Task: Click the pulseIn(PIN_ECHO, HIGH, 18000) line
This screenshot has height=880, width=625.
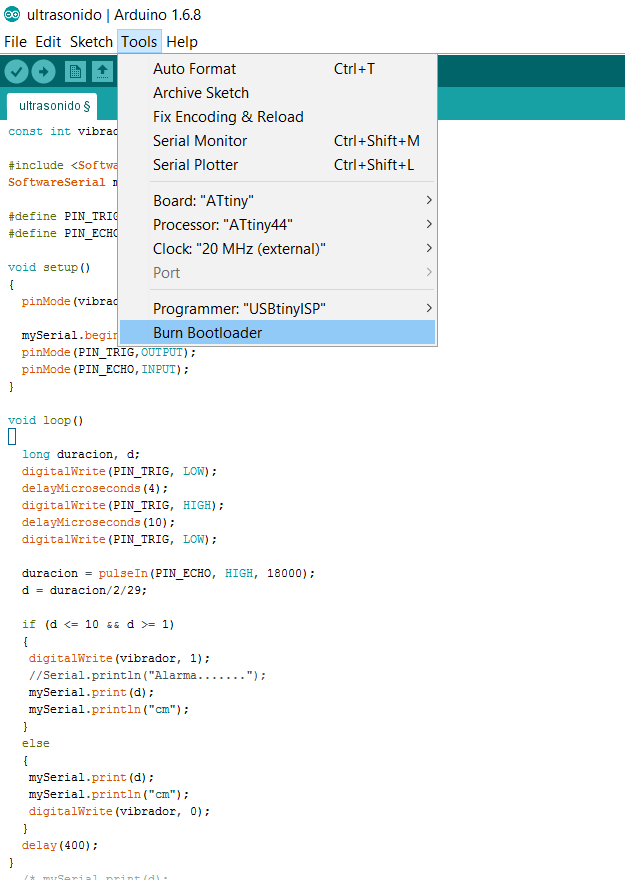Action: pos(168,574)
